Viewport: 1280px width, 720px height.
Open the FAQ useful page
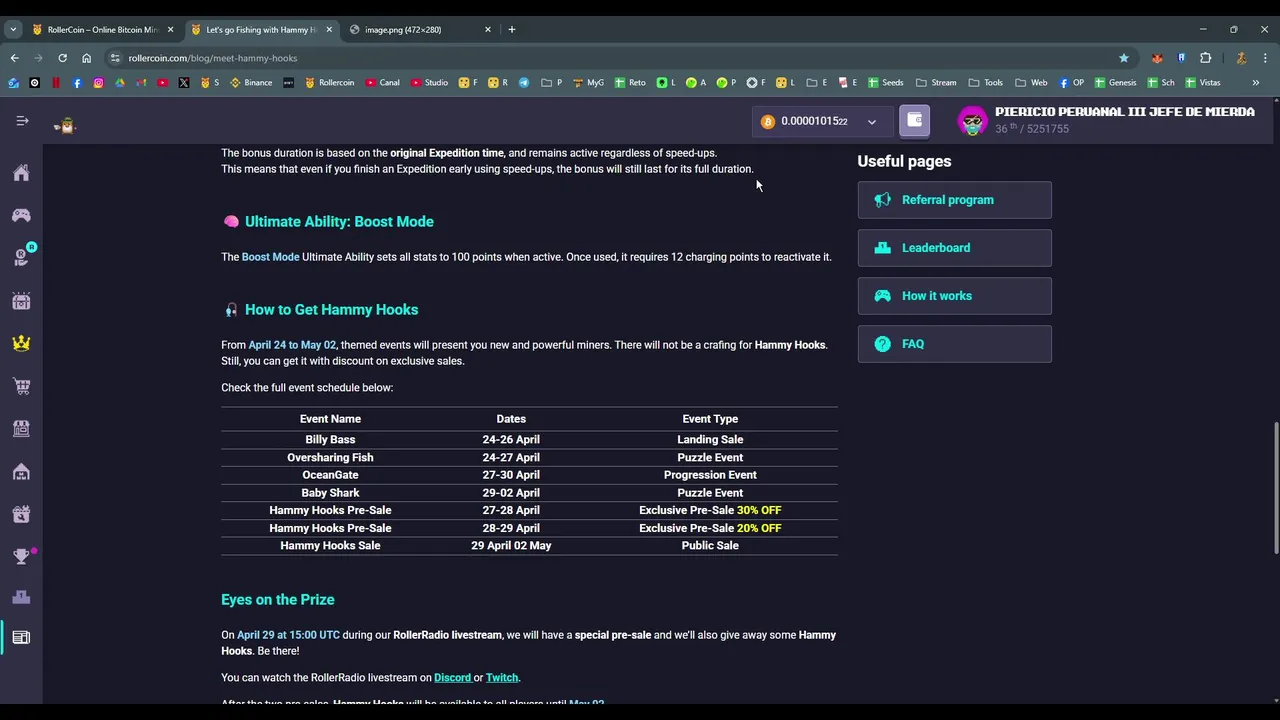click(x=954, y=344)
